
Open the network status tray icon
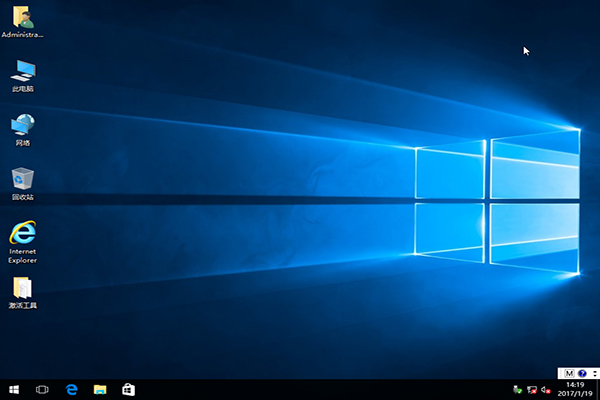click(532, 389)
